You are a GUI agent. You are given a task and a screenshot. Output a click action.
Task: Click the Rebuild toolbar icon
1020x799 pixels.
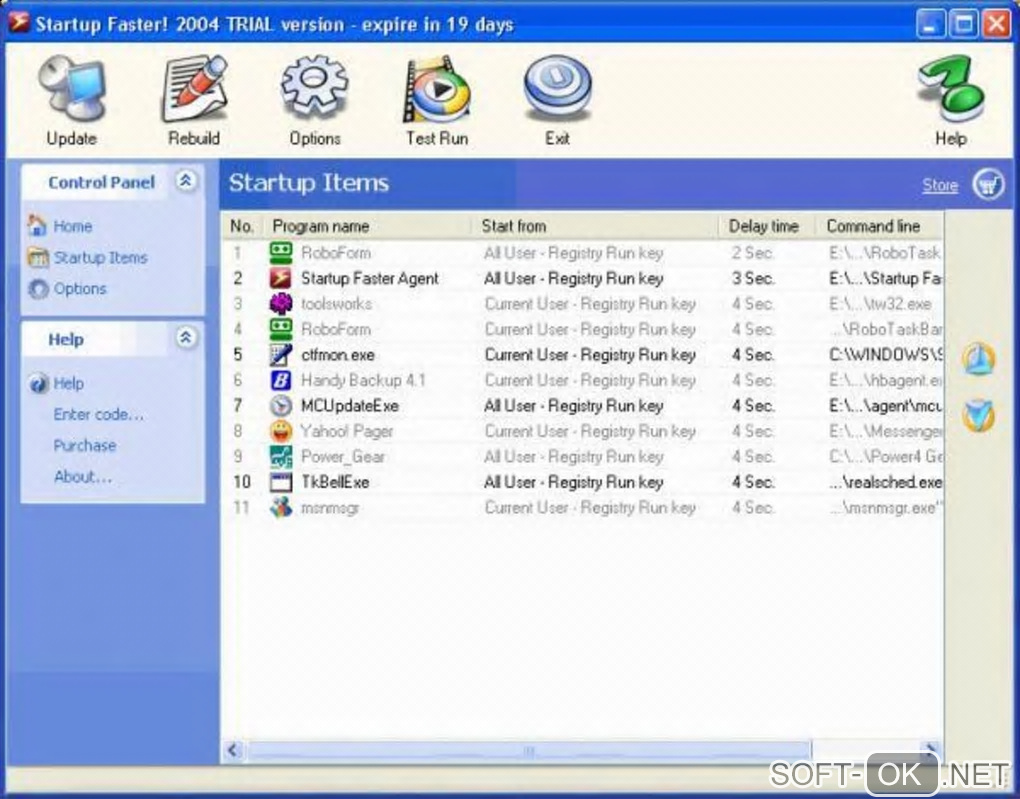pyautogui.click(x=194, y=88)
